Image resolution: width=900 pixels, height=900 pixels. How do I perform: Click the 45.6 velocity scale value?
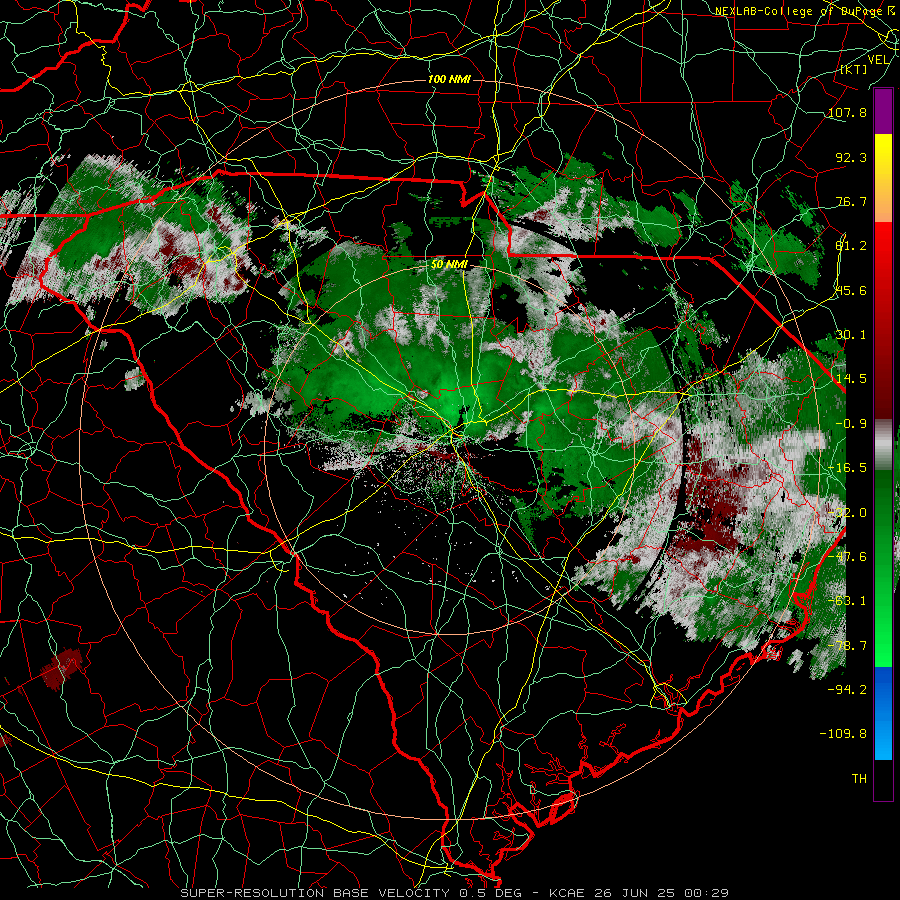point(851,290)
